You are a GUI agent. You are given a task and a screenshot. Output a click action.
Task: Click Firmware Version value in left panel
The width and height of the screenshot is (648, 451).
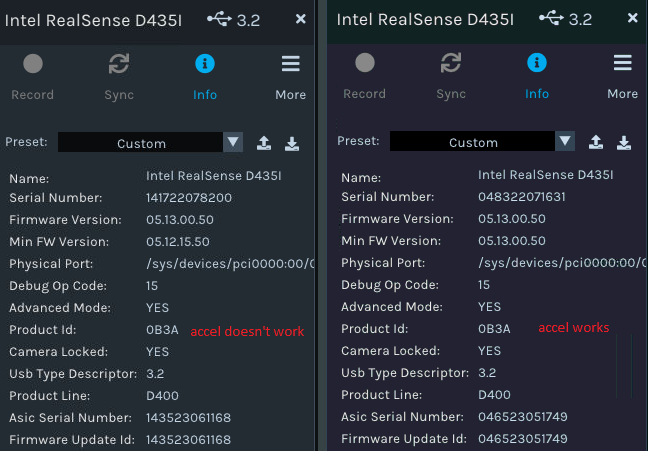tap(180, 220)
